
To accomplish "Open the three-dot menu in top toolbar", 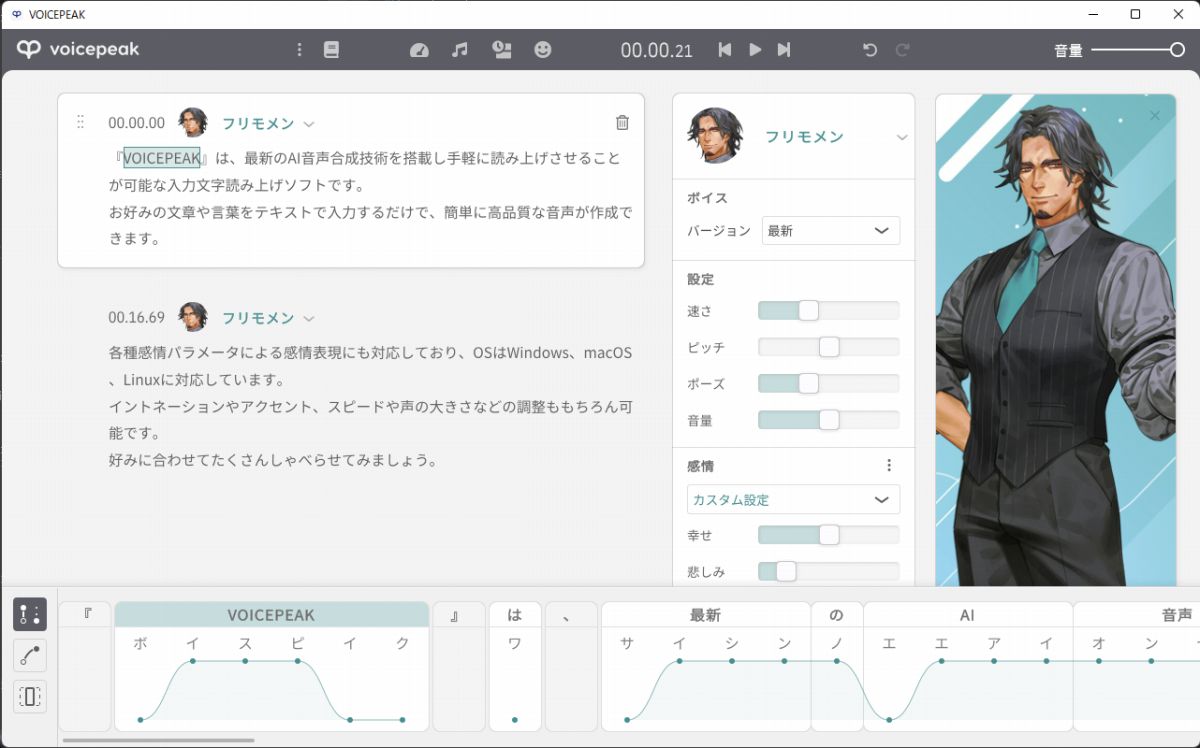I will click(299, 50).
